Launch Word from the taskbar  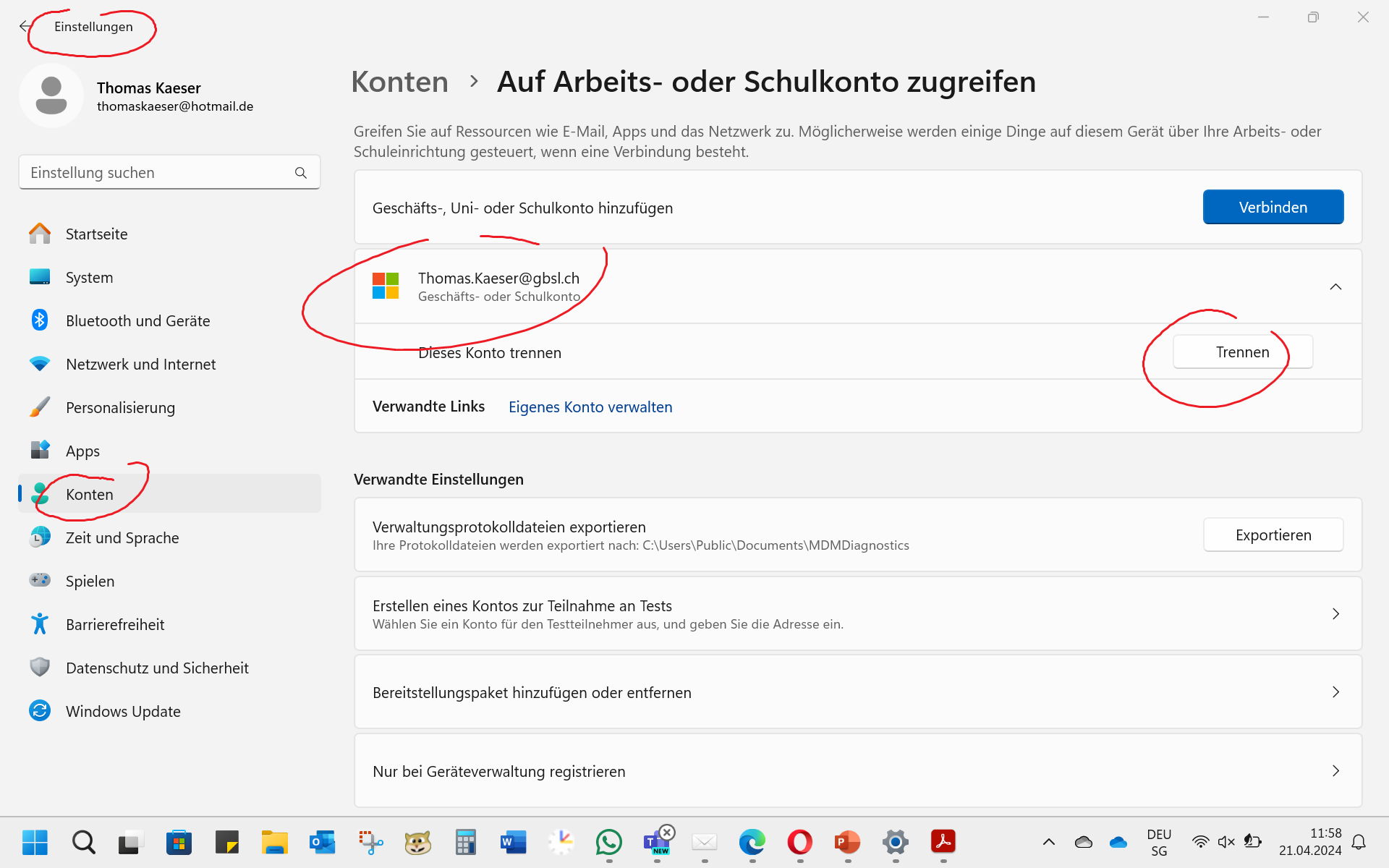tap(513, 842)
